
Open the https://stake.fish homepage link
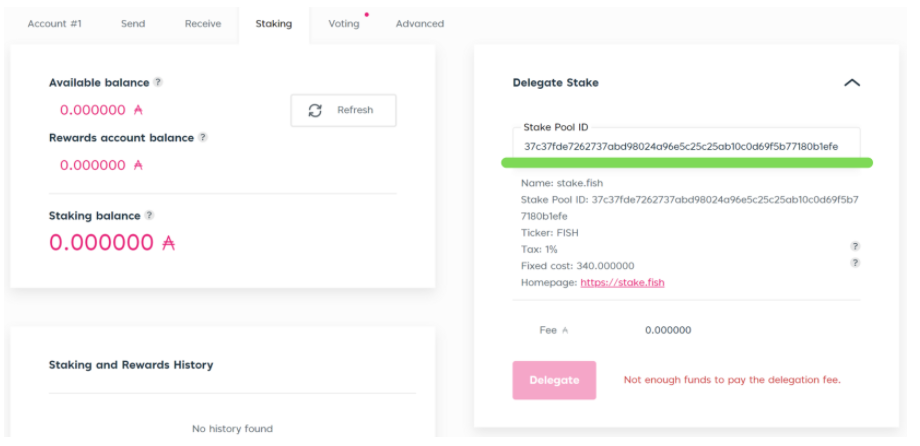point(622,282)
